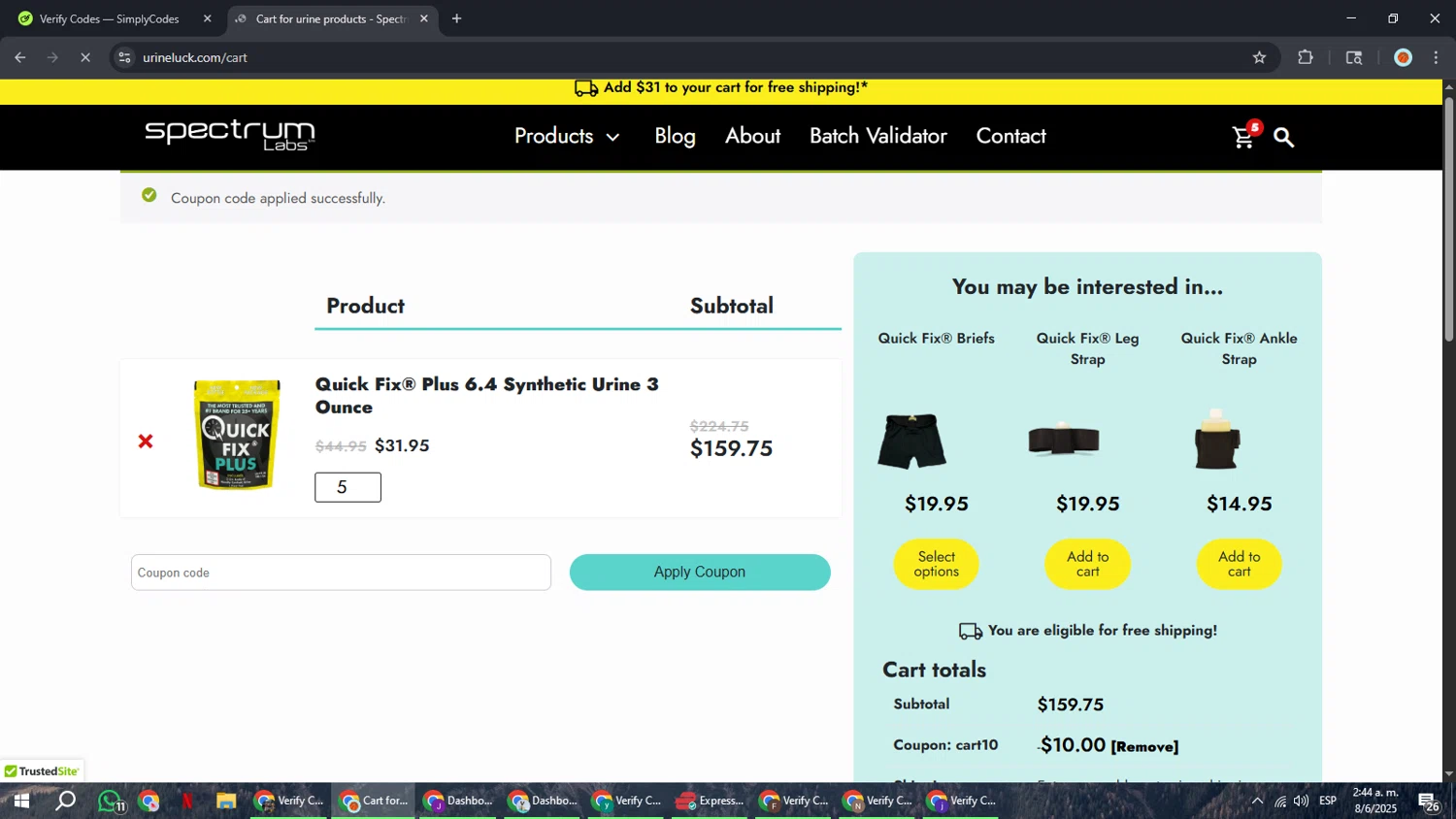This screenshot has height=819, width=1456.
Task: Close the Verify Codes SimplyCodes tab
Action: pyautogui.click(x=207, y=18)
